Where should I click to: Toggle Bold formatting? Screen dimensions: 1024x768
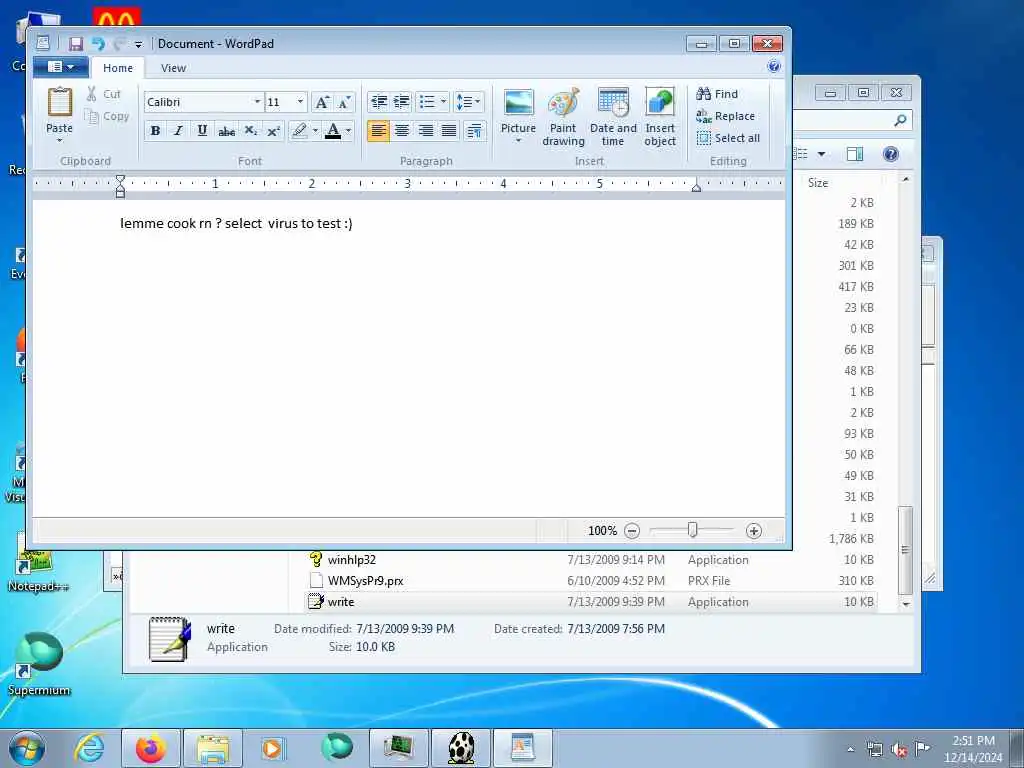click(x=155, y=131)
